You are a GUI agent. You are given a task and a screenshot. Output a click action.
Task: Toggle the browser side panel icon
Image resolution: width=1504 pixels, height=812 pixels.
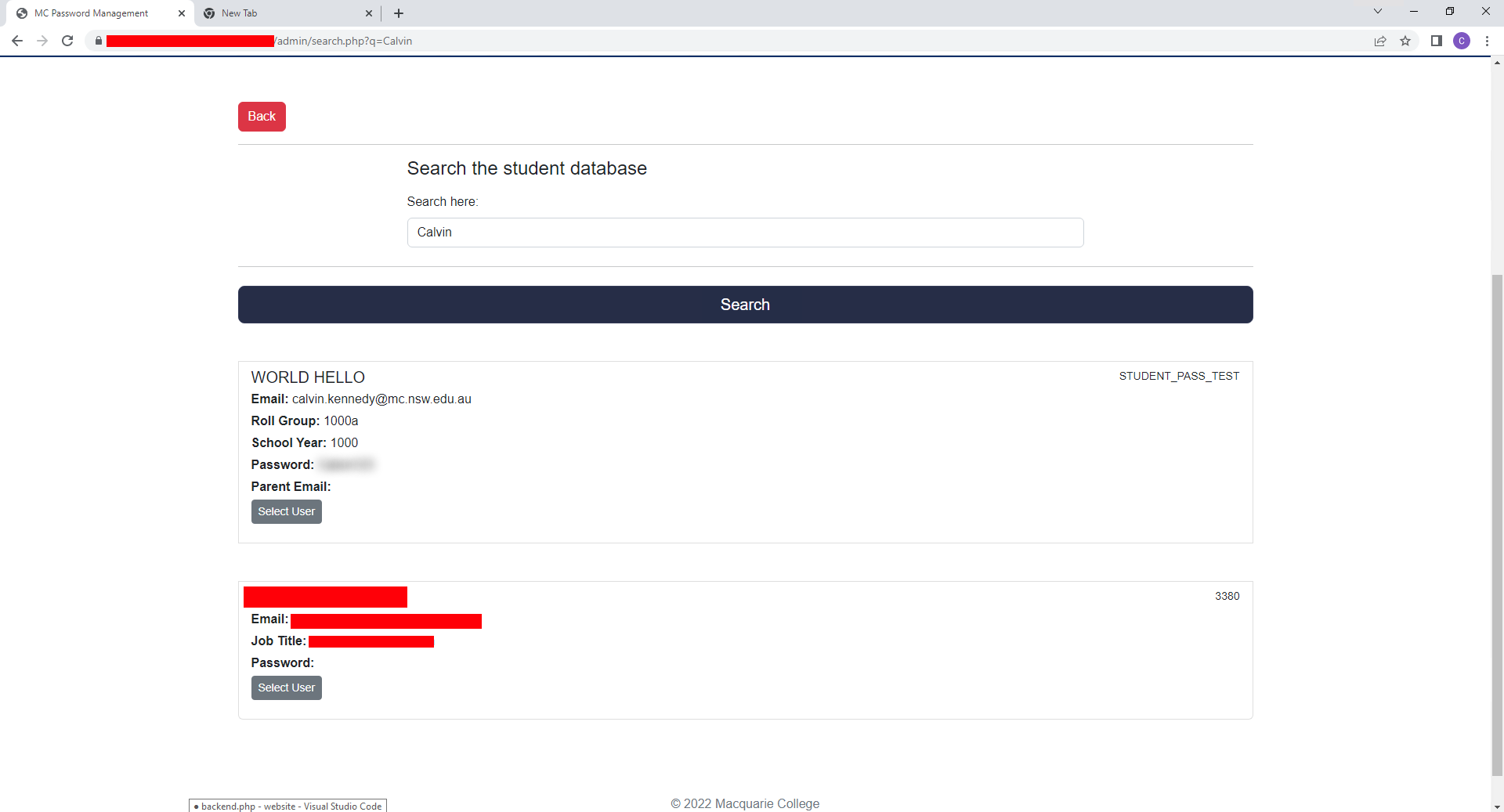pyautogui.click(x=1437, y=41)
